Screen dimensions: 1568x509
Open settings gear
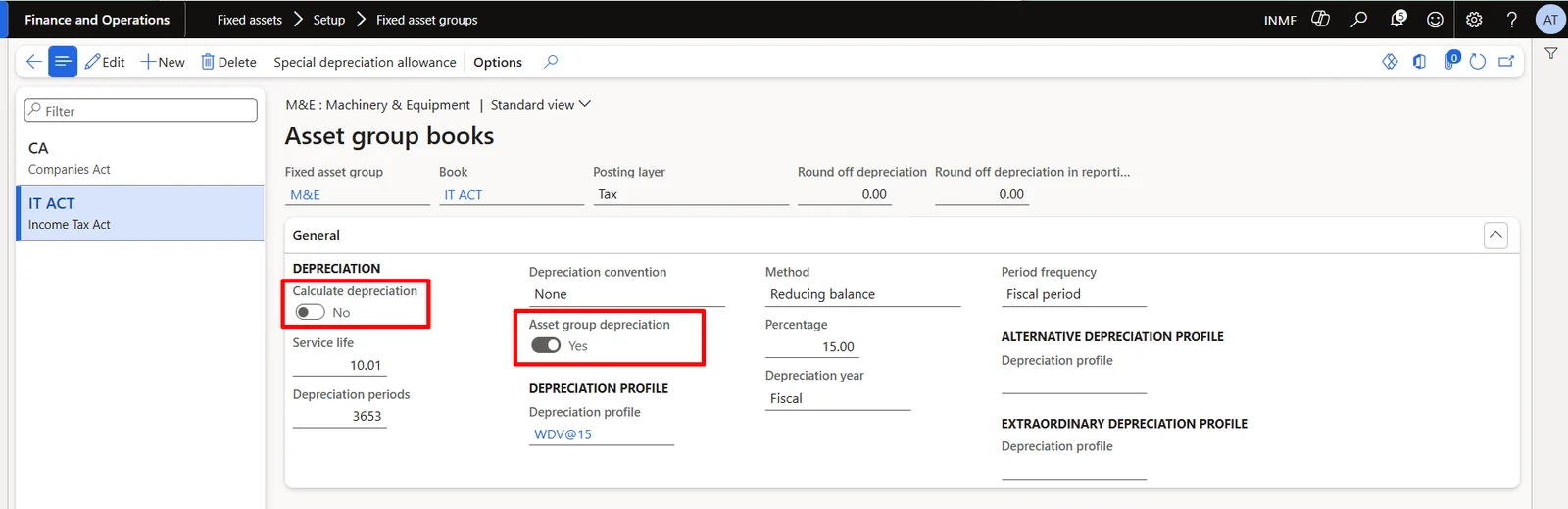(x=1474, y=20)
